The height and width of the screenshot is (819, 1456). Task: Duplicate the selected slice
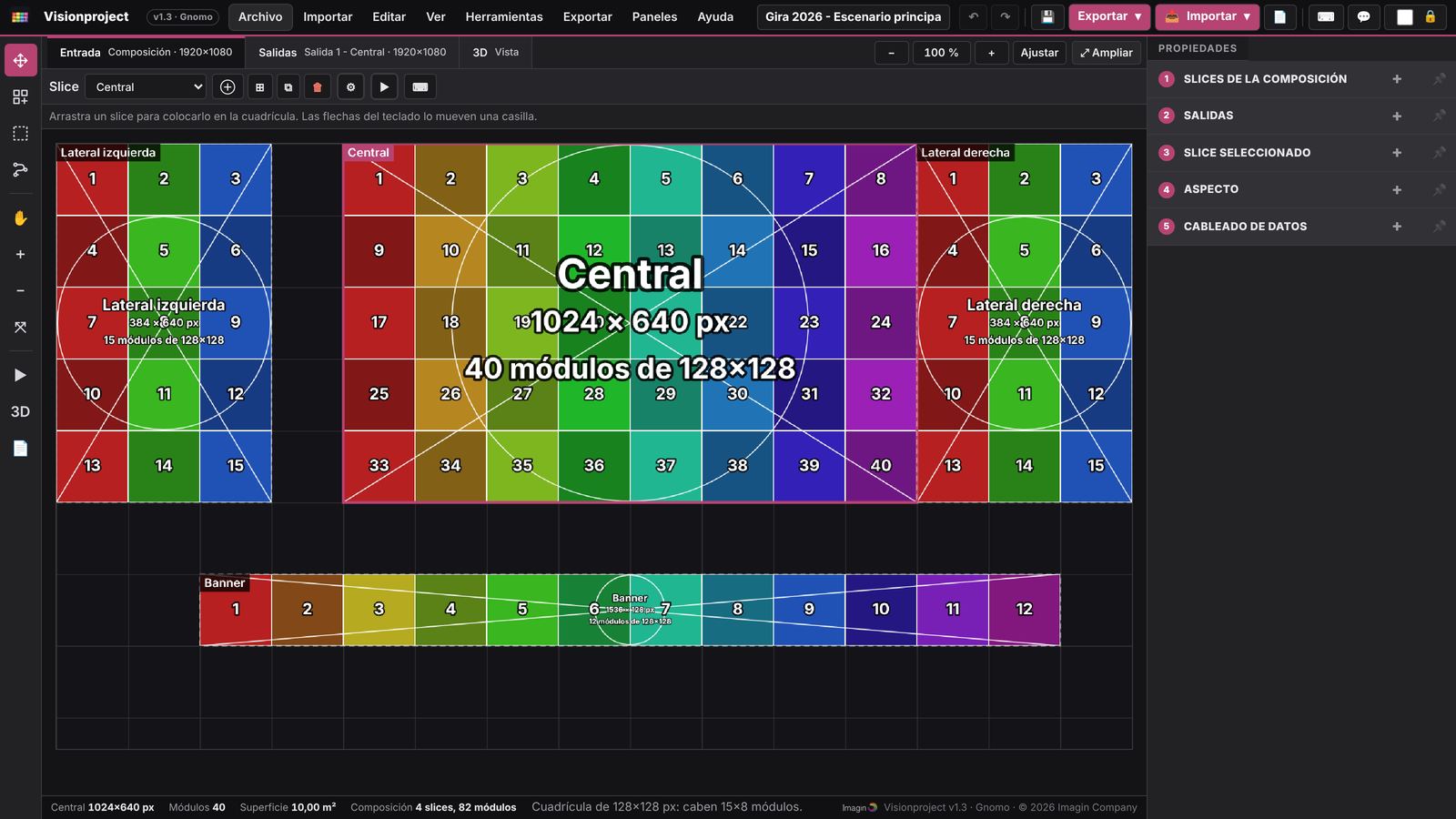point(288,86)
